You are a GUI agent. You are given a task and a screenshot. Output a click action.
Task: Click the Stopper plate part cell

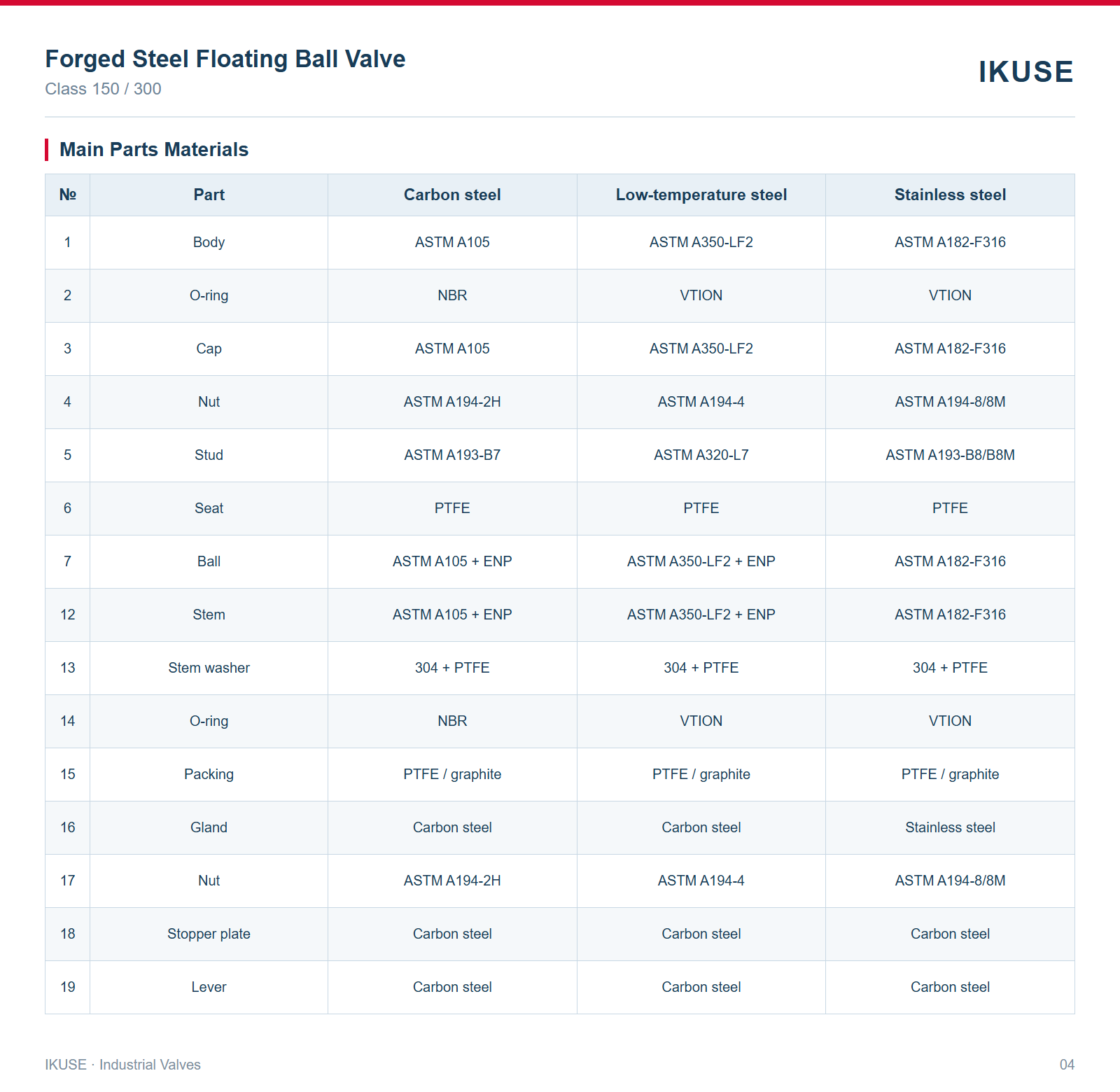209,934
